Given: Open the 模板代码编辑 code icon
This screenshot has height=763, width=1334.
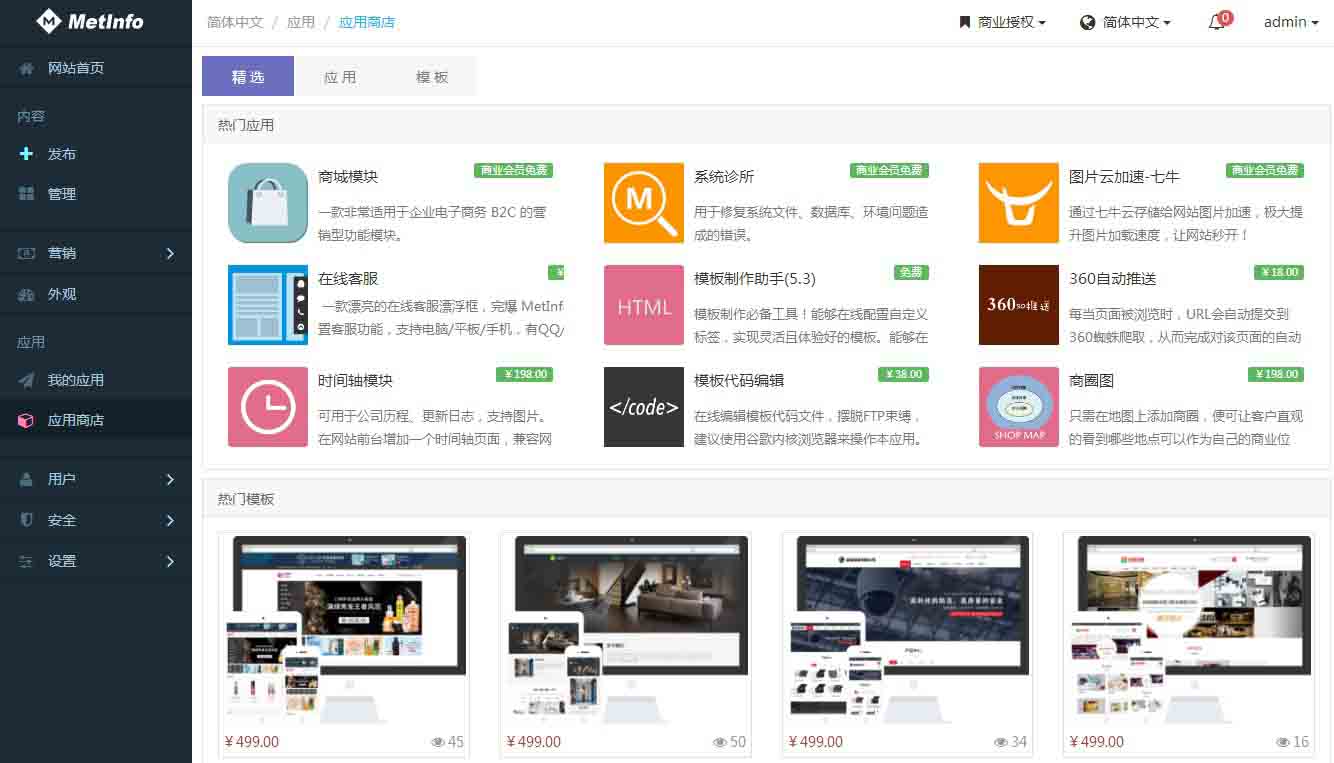Looking at the screenshot, I should pyautogui.click(x=643, y=407).
